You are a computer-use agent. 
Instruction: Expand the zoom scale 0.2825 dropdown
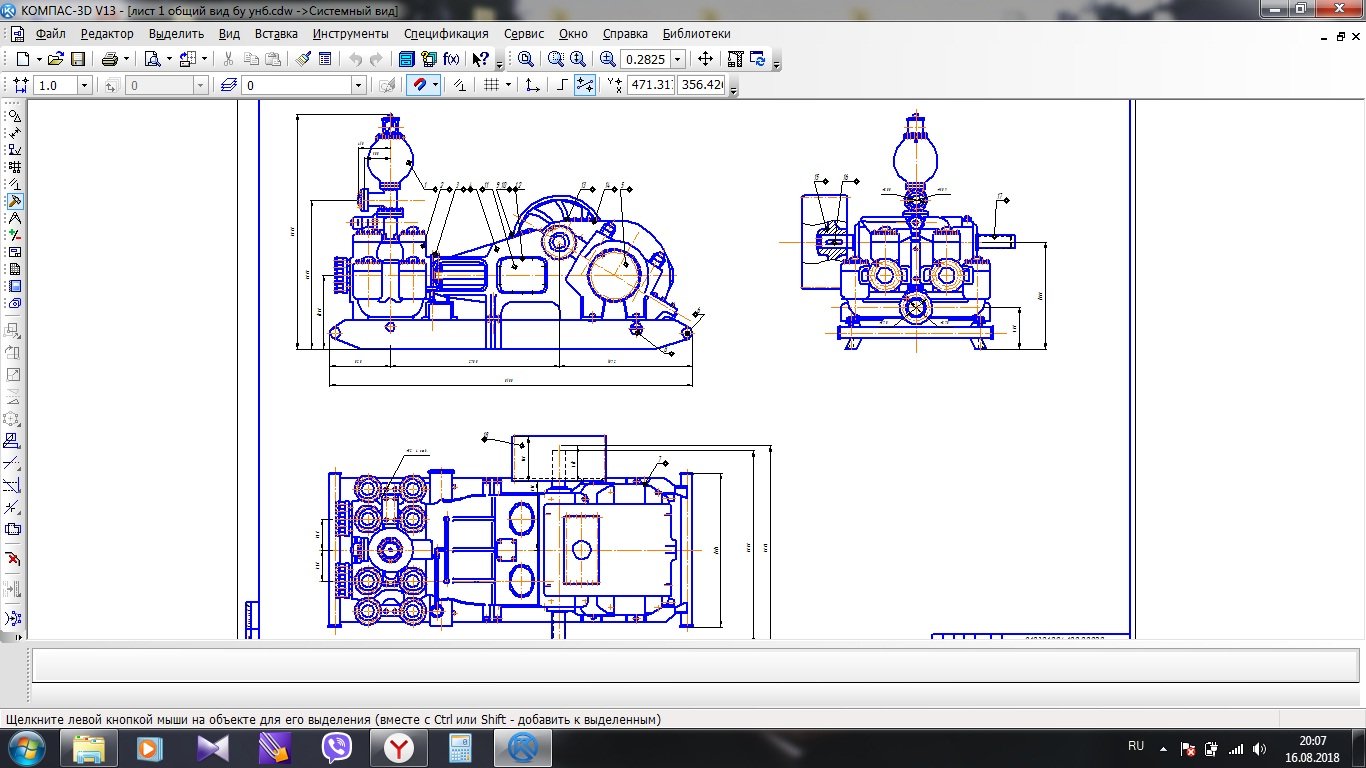coord(678,59)
